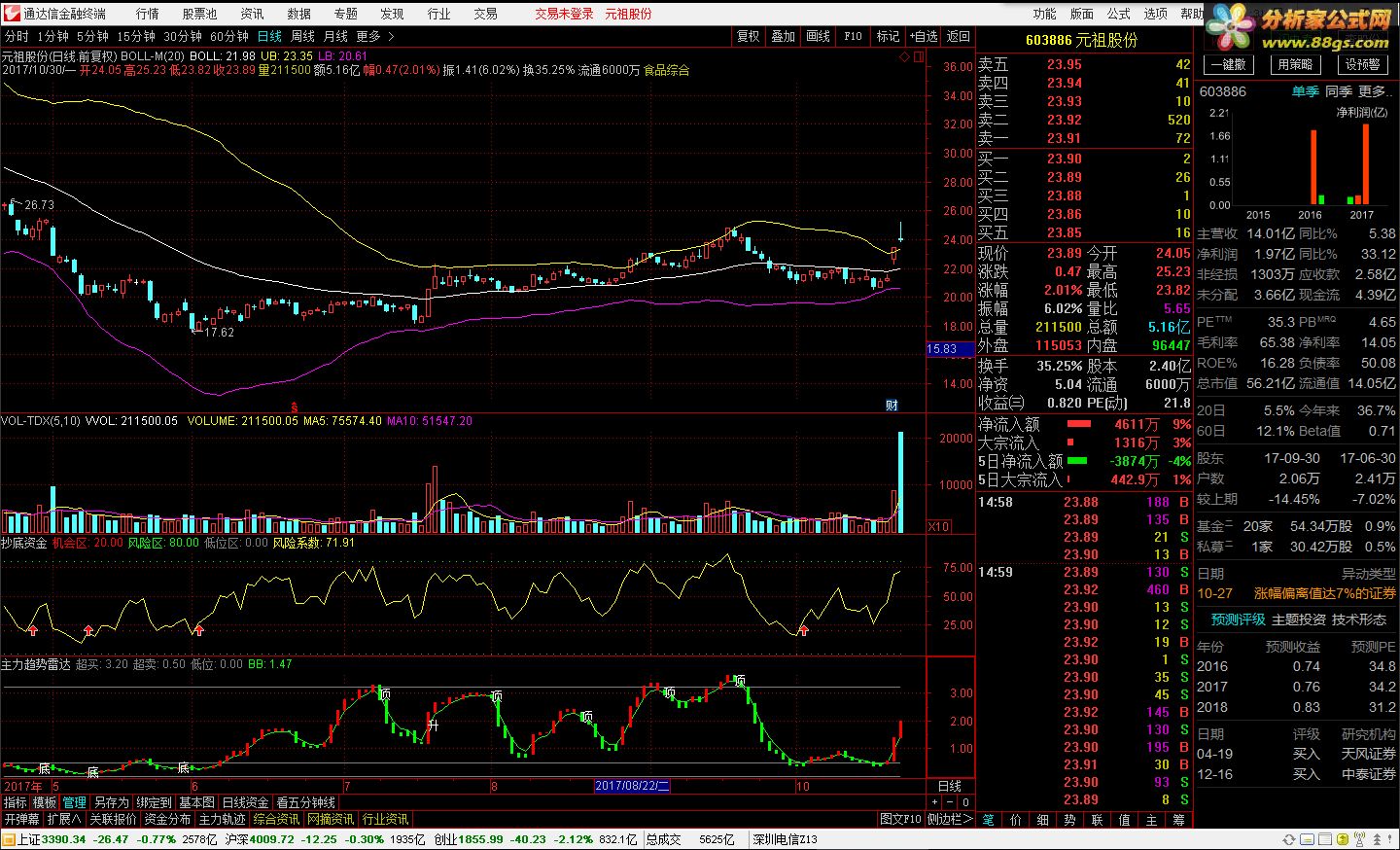This screenshot has width=1400, height=850.
Task: Click the orange icon beside 上证 in the status bar
Action: (x=9, y=839)
